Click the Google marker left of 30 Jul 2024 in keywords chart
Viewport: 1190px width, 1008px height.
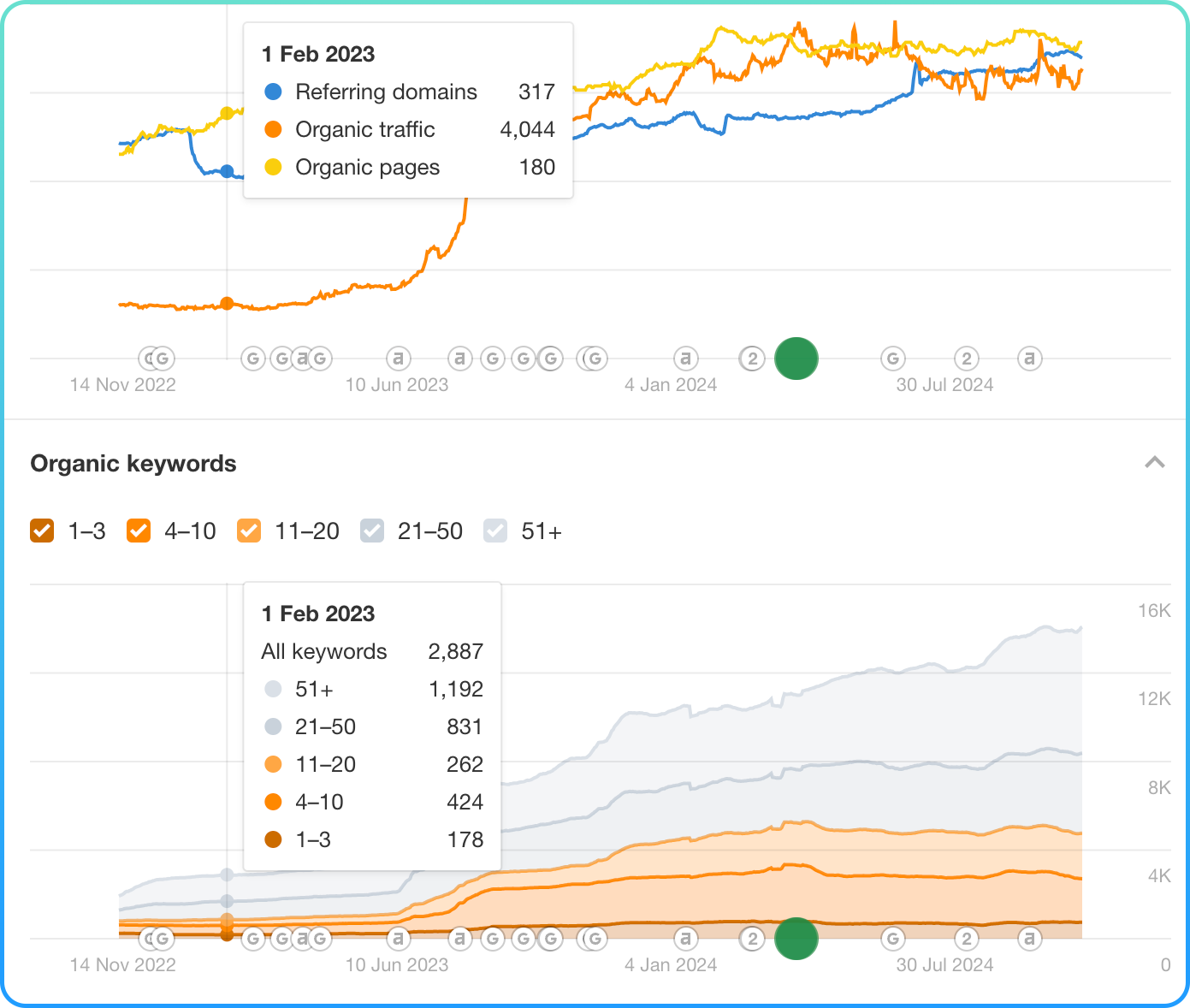[x=892, y=939]
